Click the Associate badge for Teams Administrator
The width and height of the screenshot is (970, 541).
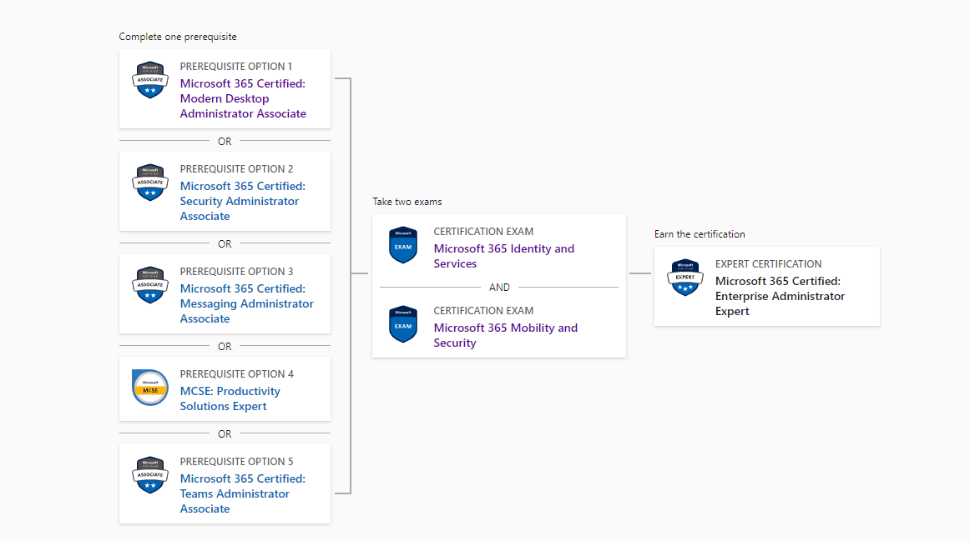click(150, 475)
